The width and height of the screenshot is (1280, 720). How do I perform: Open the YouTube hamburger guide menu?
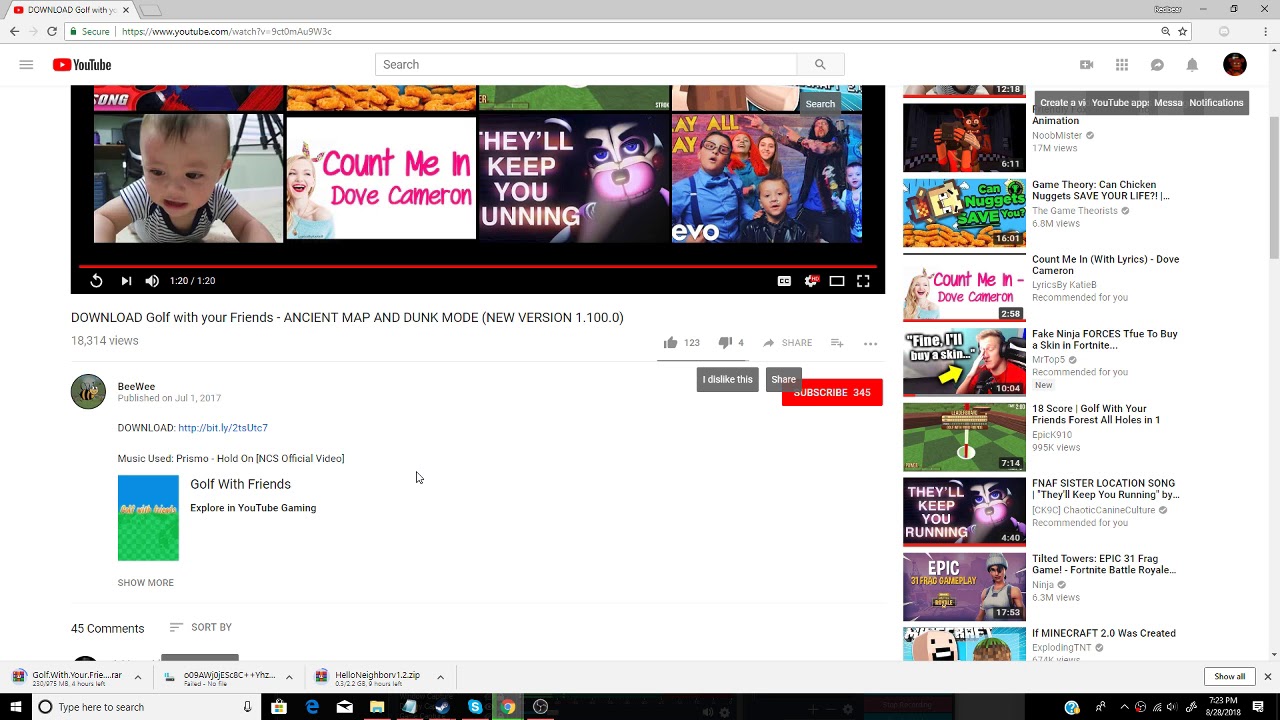(x=26, y=65)
